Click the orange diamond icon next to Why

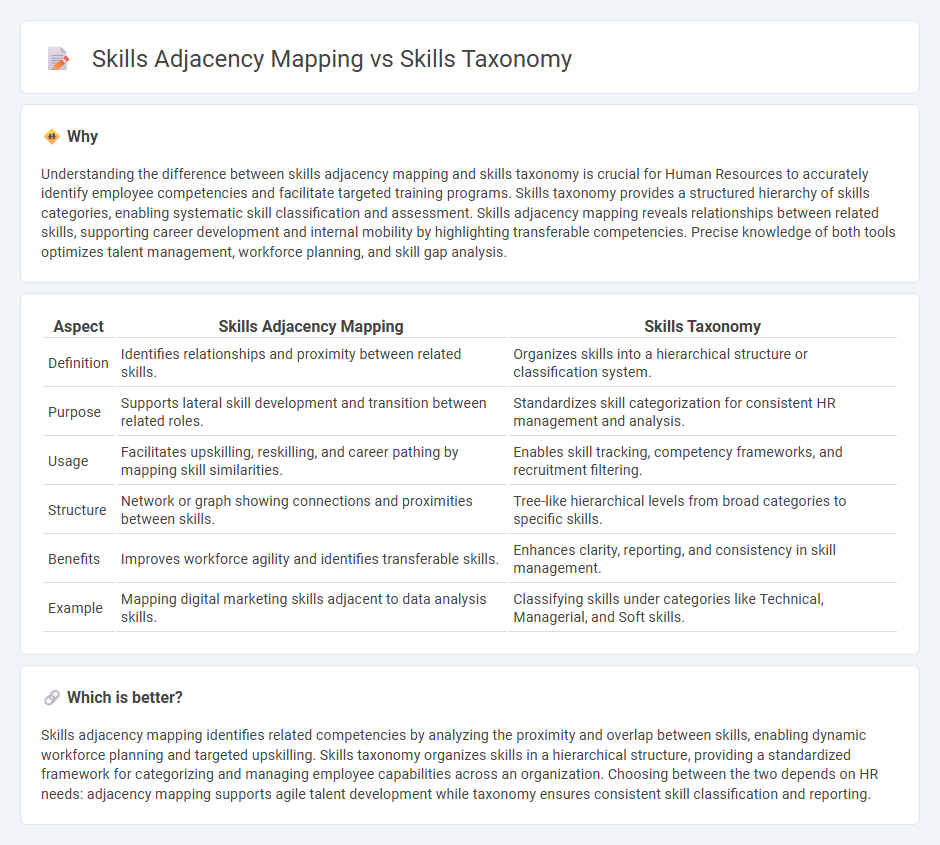(x=52, y=137)
